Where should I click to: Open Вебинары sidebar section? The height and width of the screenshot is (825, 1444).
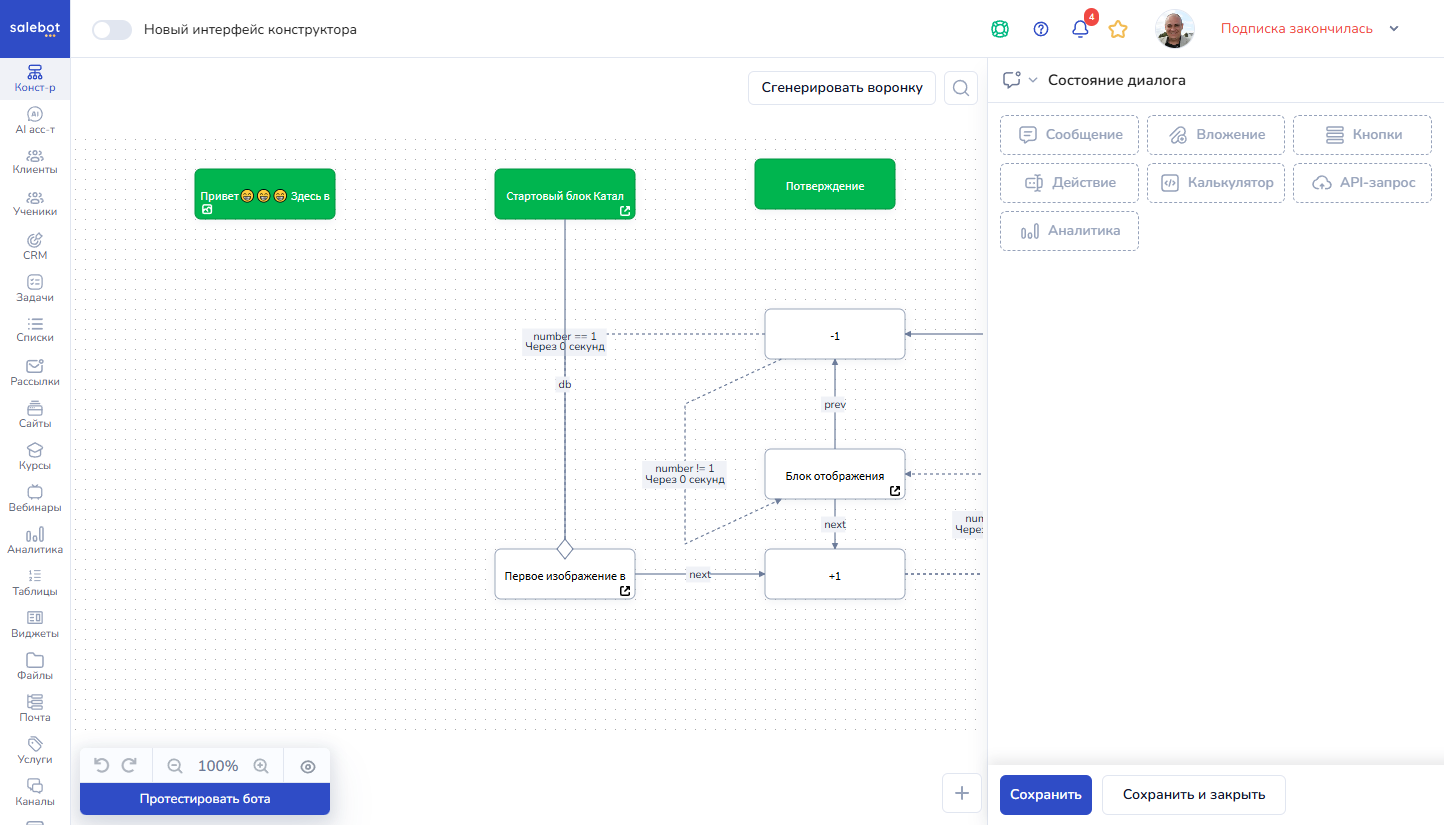35,499
